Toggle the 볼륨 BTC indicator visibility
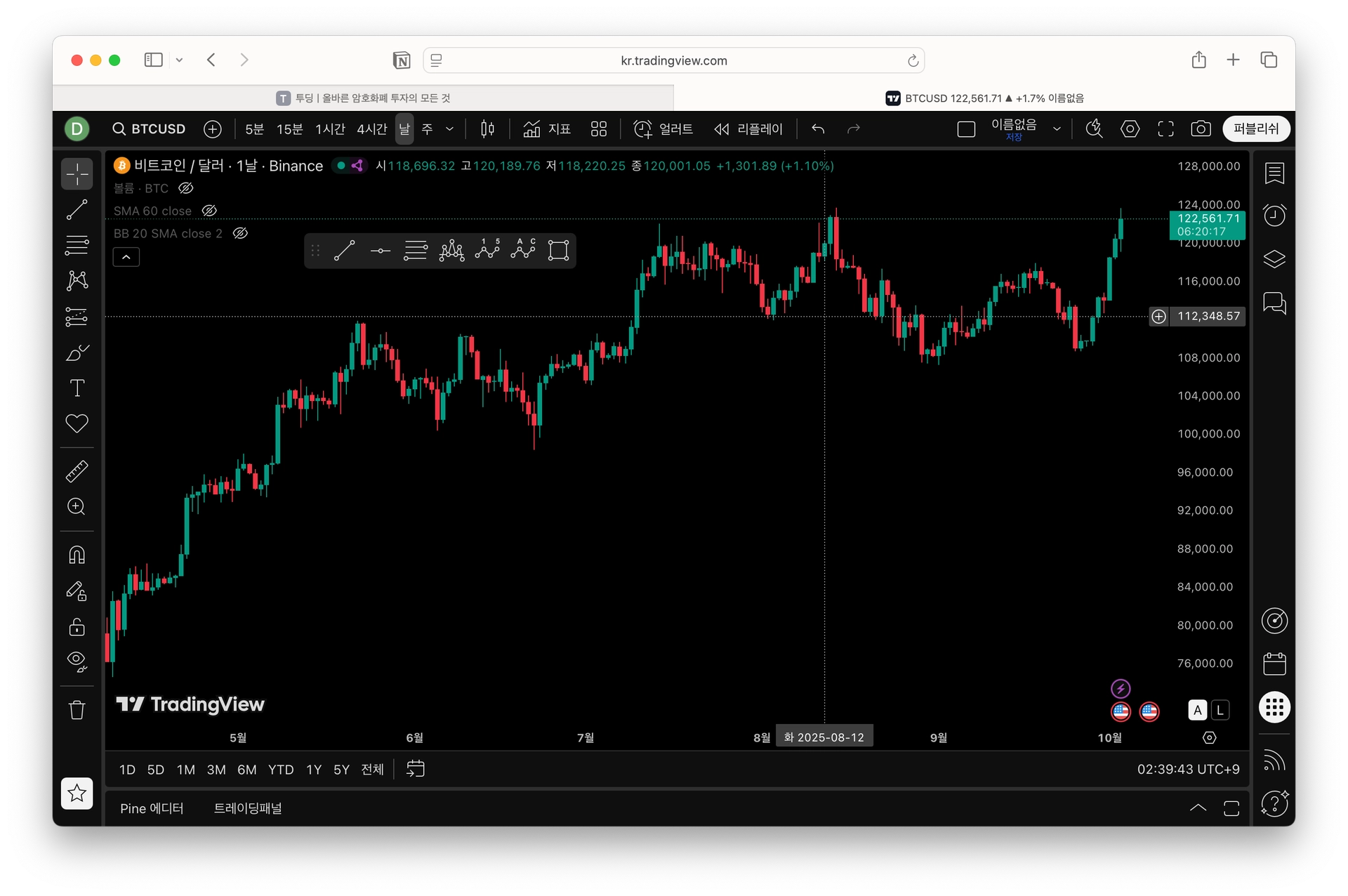The image size is (1348, 896). [185, 188]
